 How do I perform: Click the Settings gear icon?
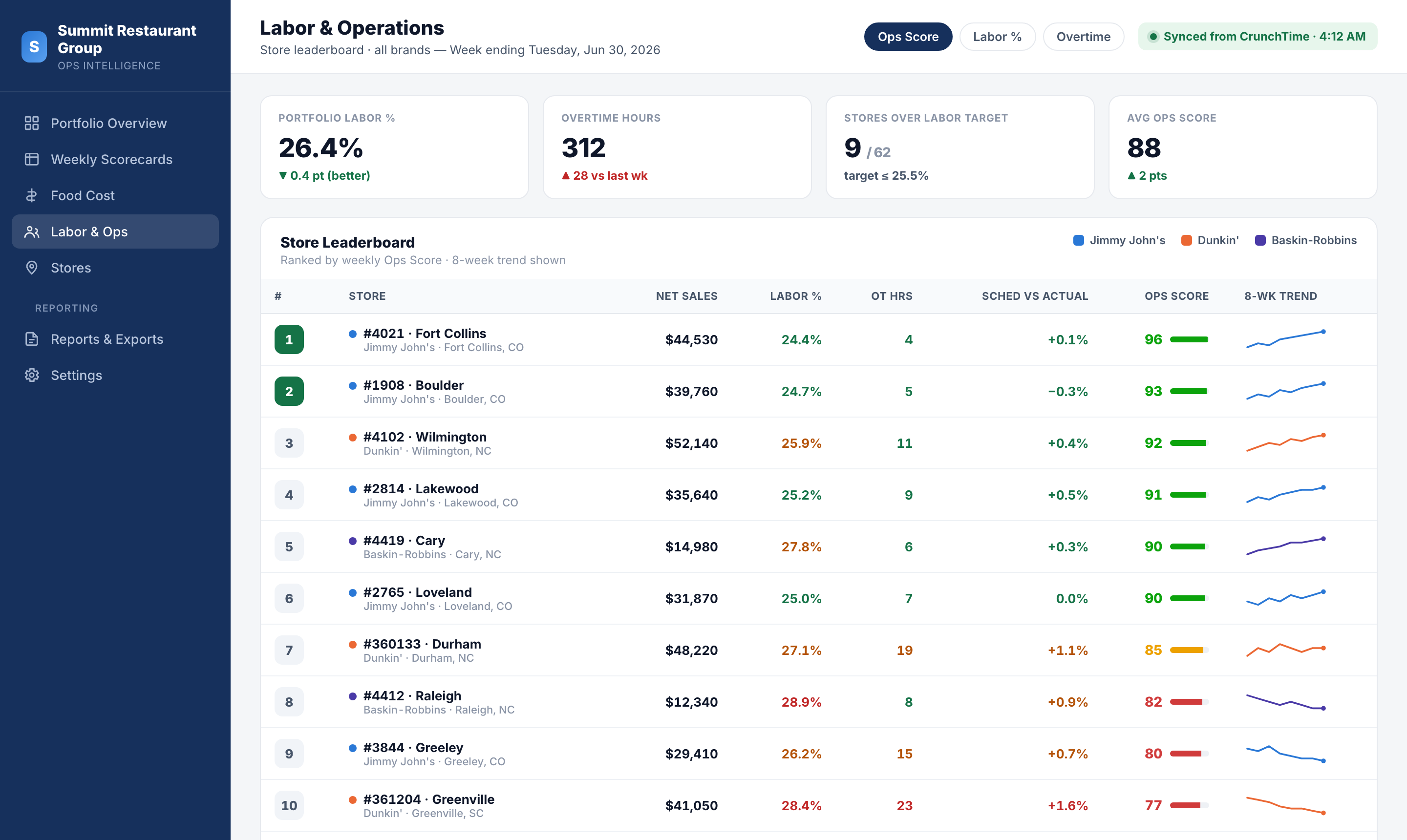[32, 376]
